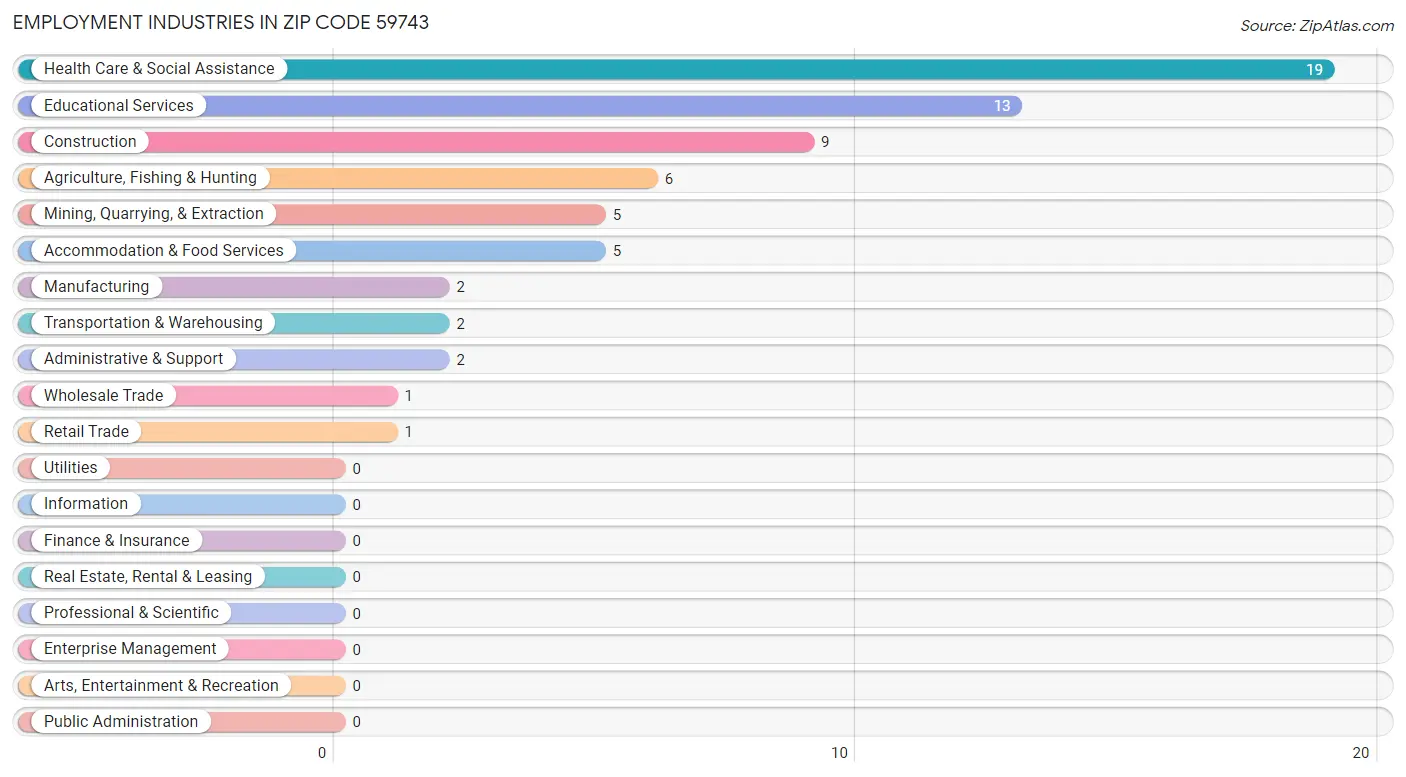Select Transportation & Warehousing label
Viewport: 1406px width, 777px height.
153,323
